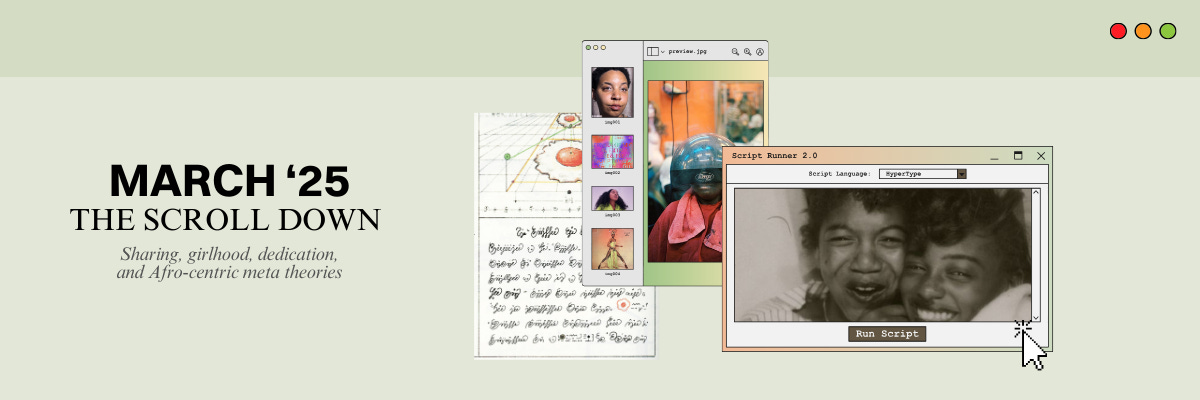
Task: Close the Script Runner 2.0 window
Action: tap(1041, 156)
